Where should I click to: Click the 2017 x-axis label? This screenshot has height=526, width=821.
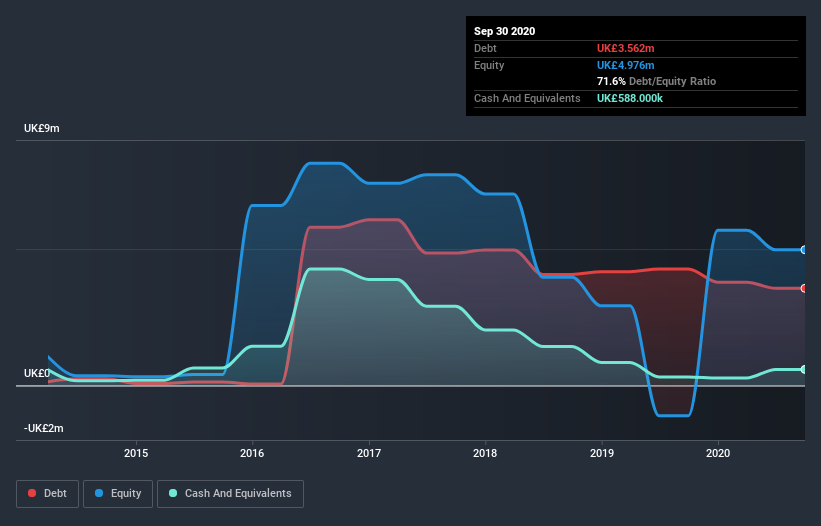(x=369, y=453)
